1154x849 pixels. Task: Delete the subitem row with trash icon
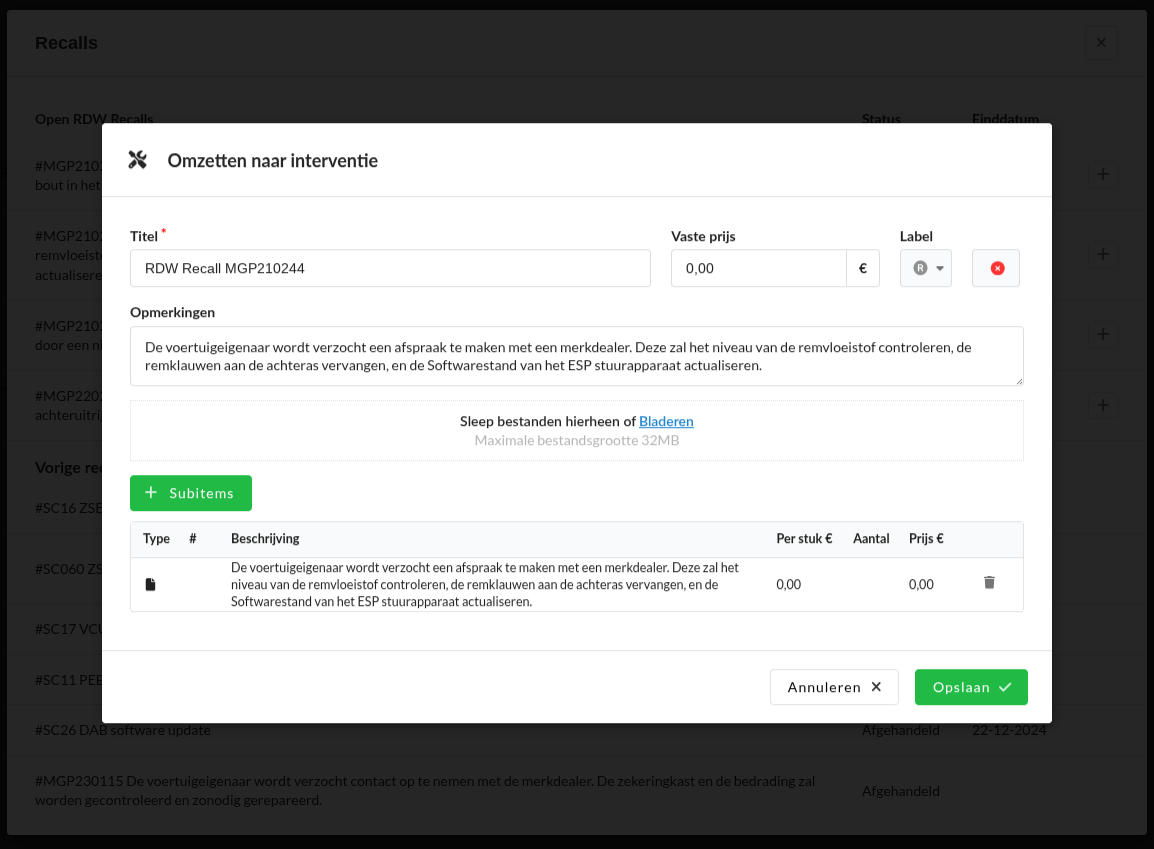pos(989,583)
